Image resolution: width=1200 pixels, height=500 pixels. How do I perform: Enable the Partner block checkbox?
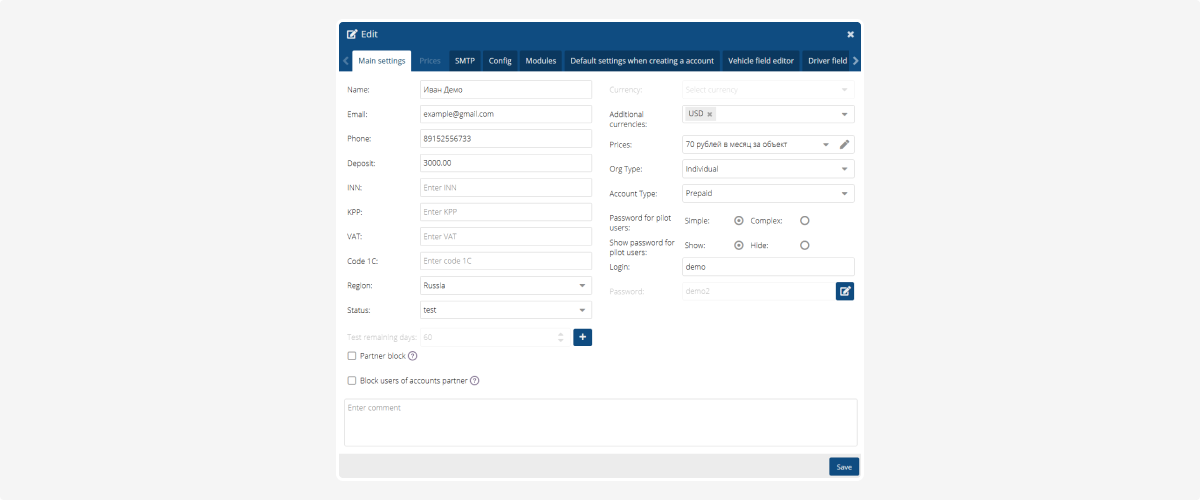coord(351,356)
